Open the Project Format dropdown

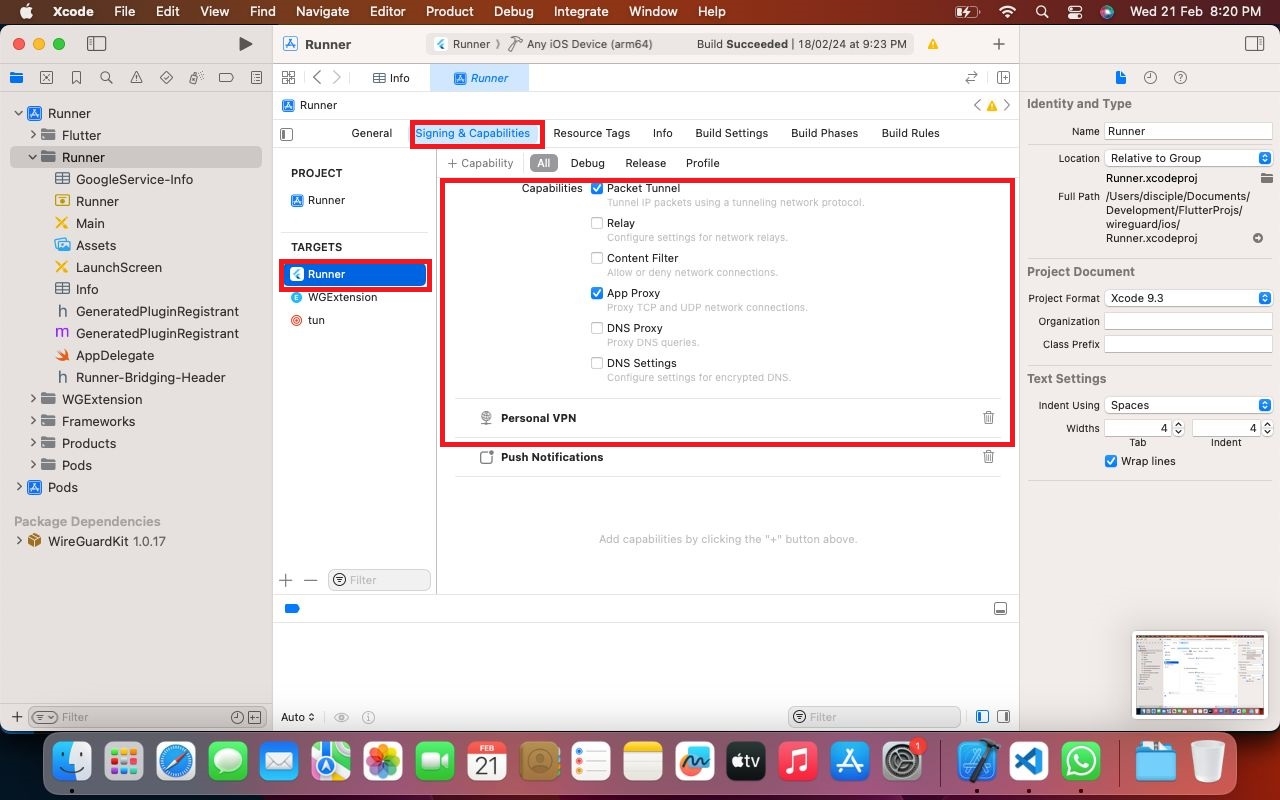[x=1188, y=298]
